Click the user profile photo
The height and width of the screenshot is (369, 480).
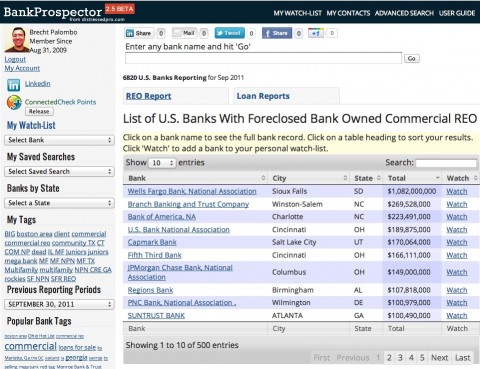click(x=16, y=39)
